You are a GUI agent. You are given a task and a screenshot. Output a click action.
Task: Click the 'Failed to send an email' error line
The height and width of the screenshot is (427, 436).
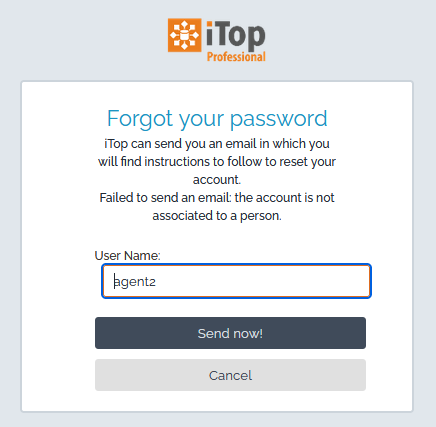pyautogui.click(x=217, y=198)
